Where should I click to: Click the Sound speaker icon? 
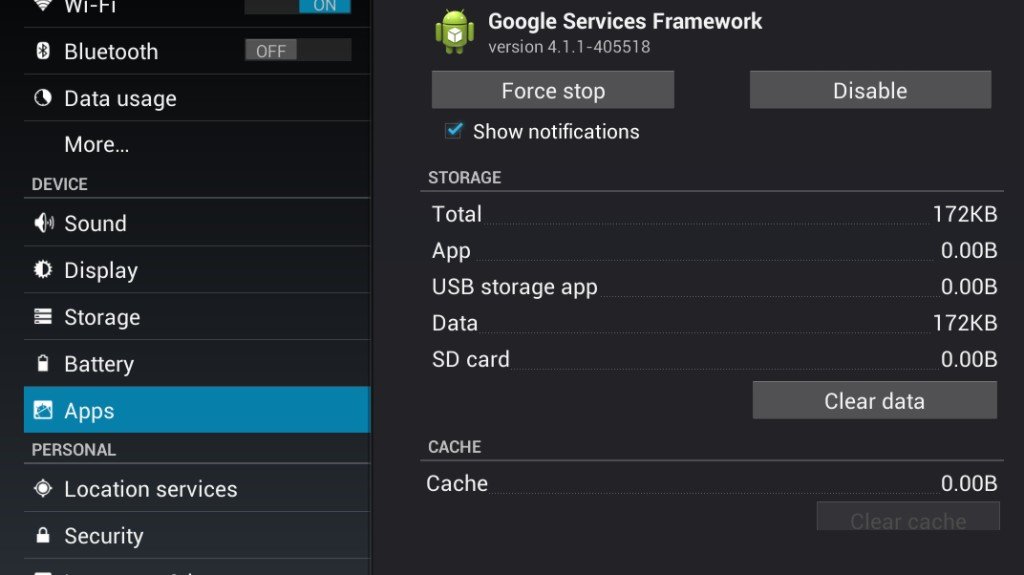(x=44, y=223)
